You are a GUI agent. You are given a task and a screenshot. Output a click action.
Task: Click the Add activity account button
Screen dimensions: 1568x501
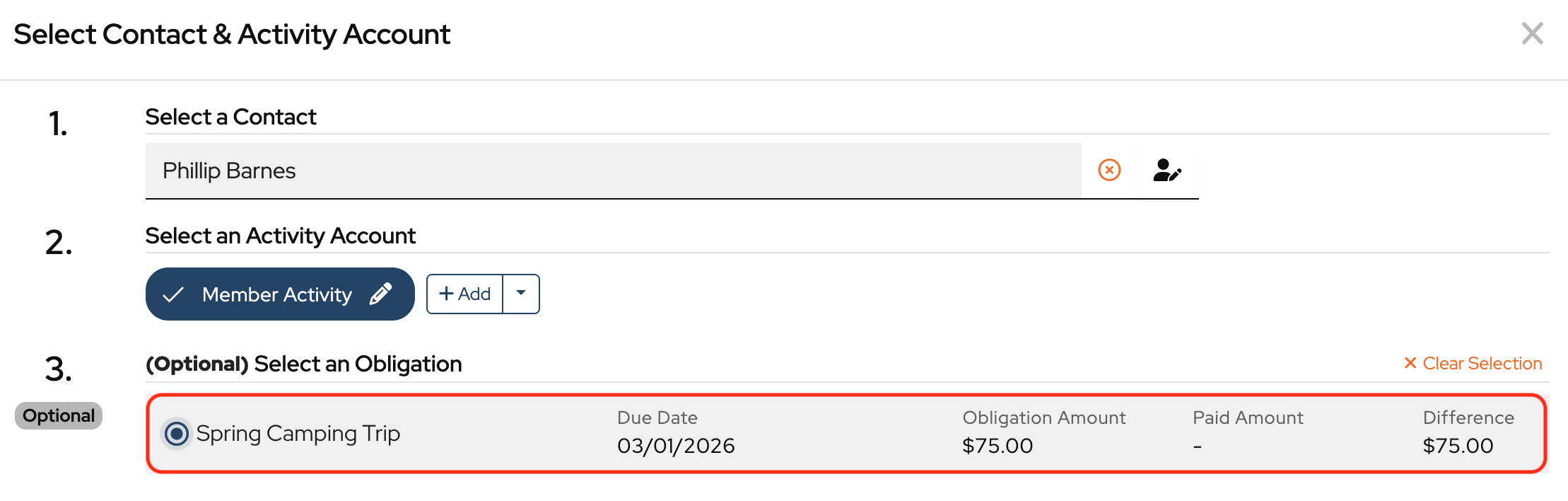pyautogui.click(x=465, y=294)
